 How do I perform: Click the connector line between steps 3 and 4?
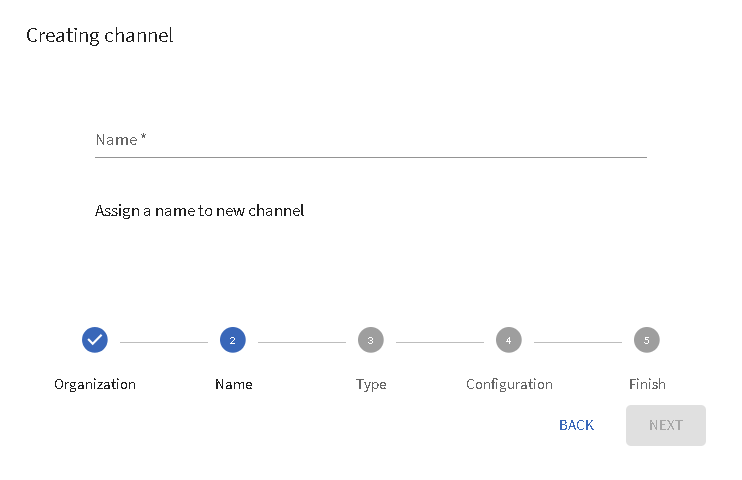click(440, 342)
